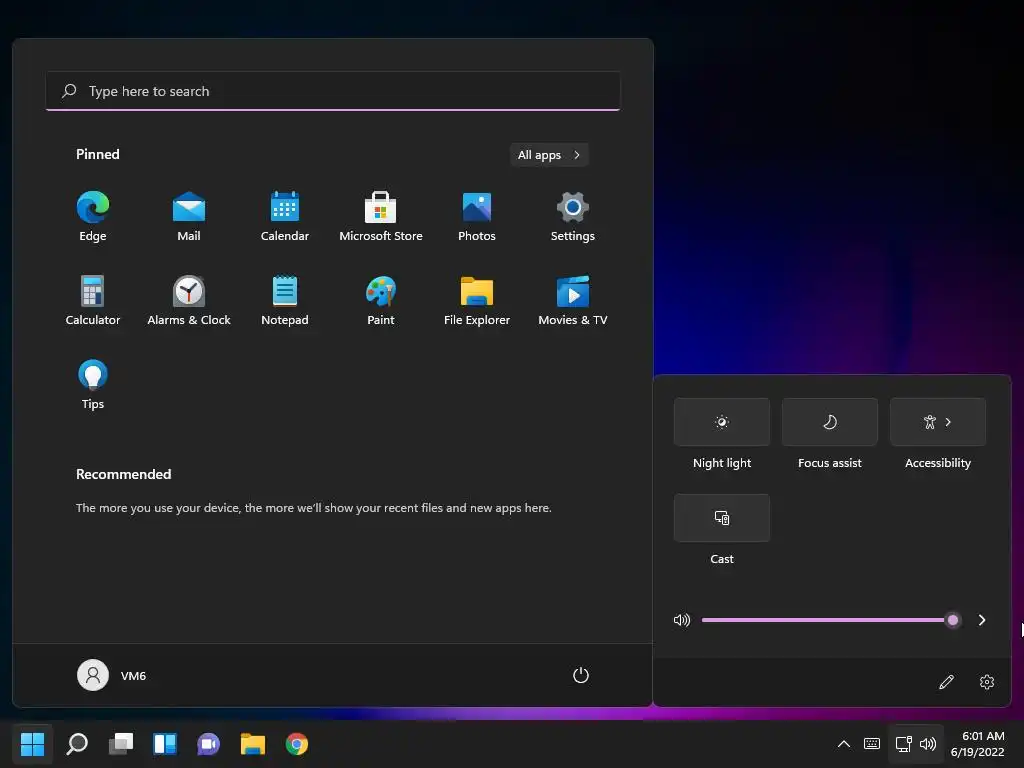Open File Explorer on the taskbar
The image size is (1024, 768).
click(253, 743)
